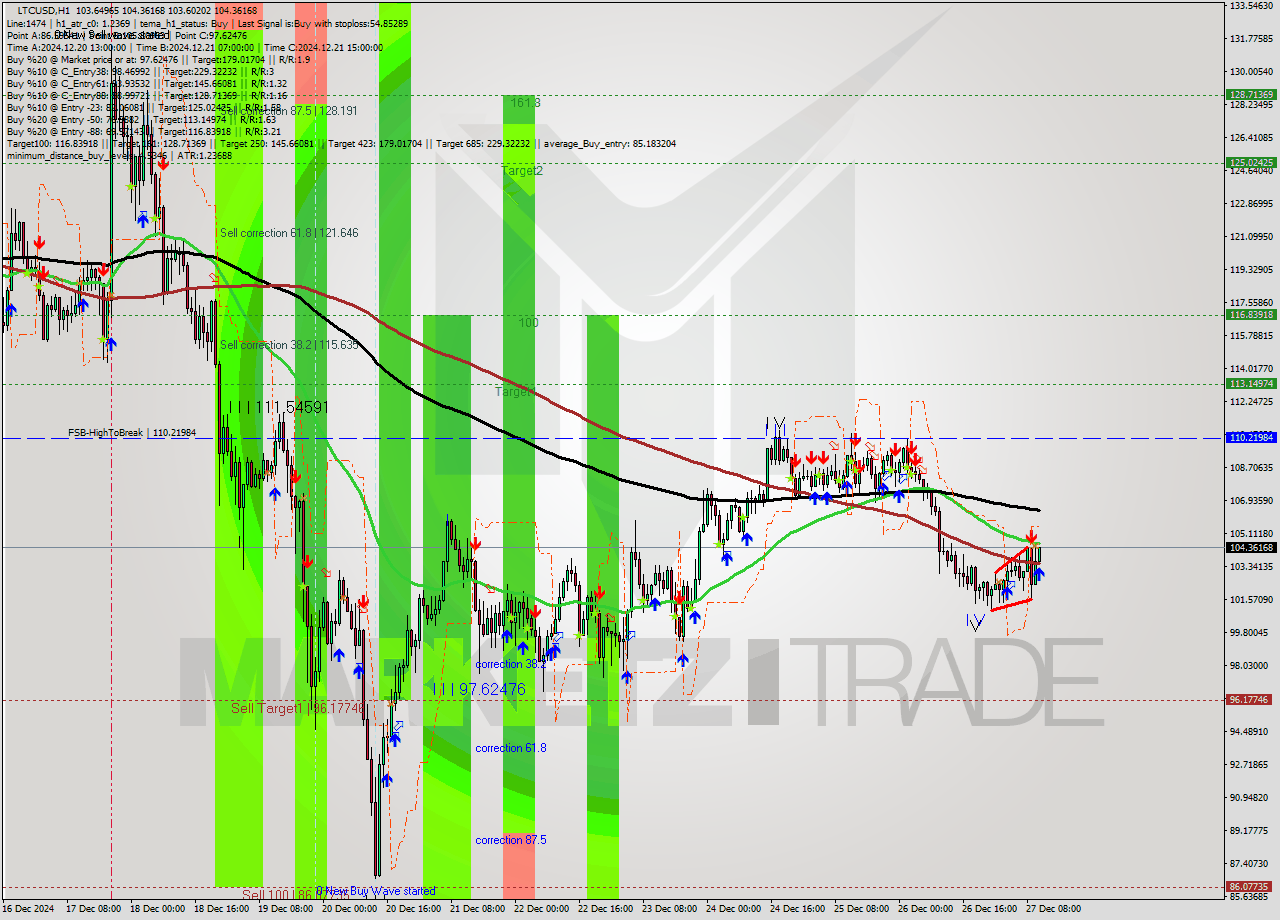Click the '0 New Buy Wave started' label
1280x920 pixels.
(376, 891)
